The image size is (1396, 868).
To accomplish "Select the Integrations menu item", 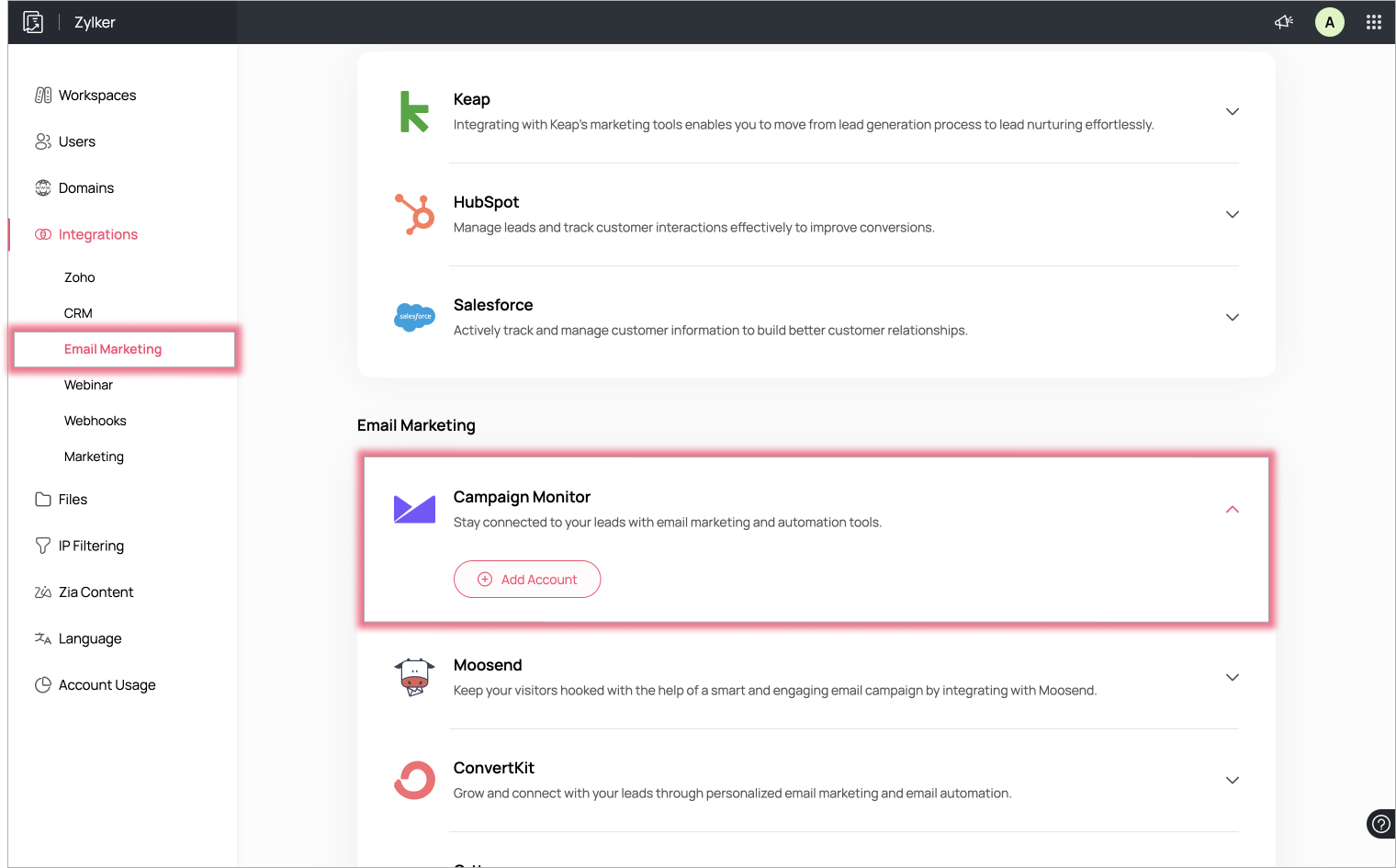I will pos(98,234).
